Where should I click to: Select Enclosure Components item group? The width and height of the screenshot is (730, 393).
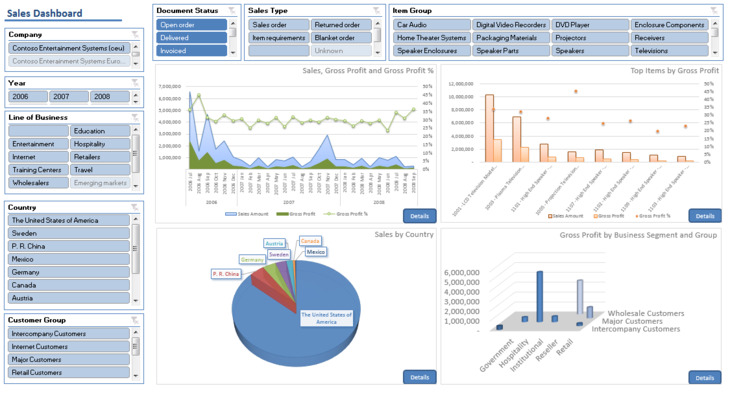pyautogui.click(x=669, y=25)
